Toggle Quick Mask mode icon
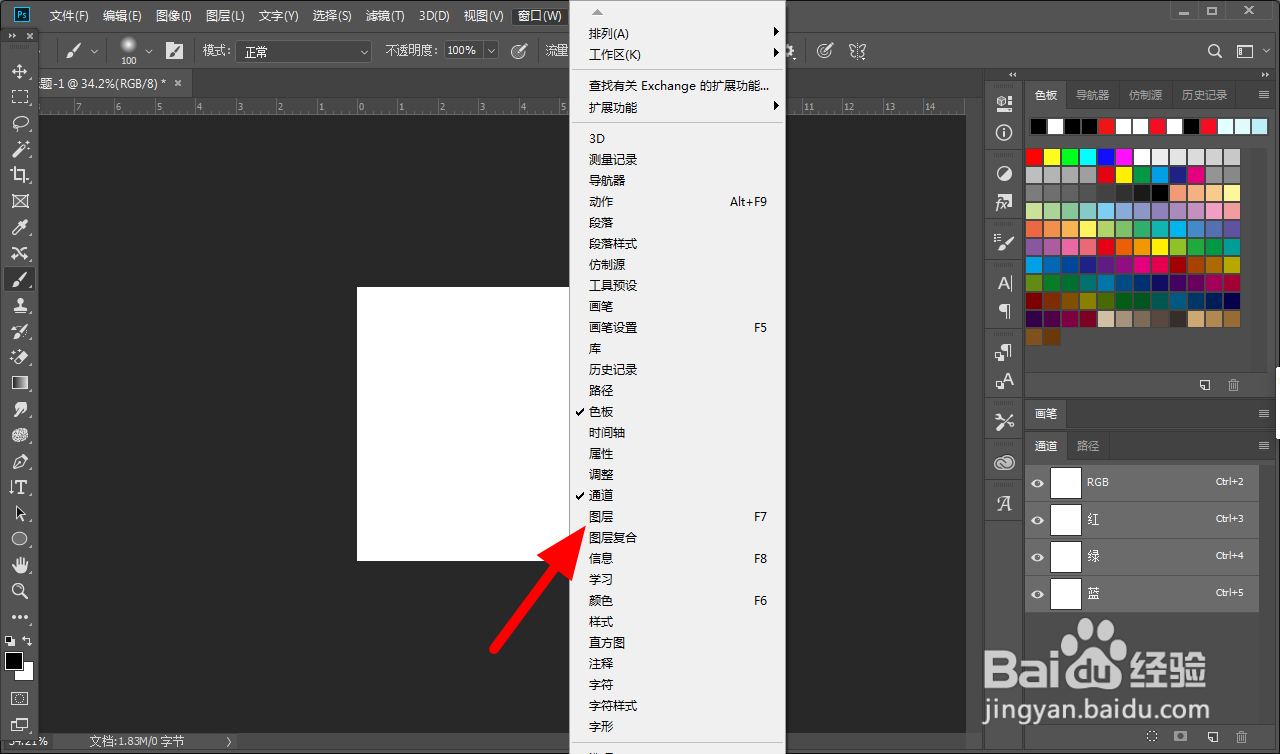This screenshot has width=1280, height=754. tap(19, 698)
